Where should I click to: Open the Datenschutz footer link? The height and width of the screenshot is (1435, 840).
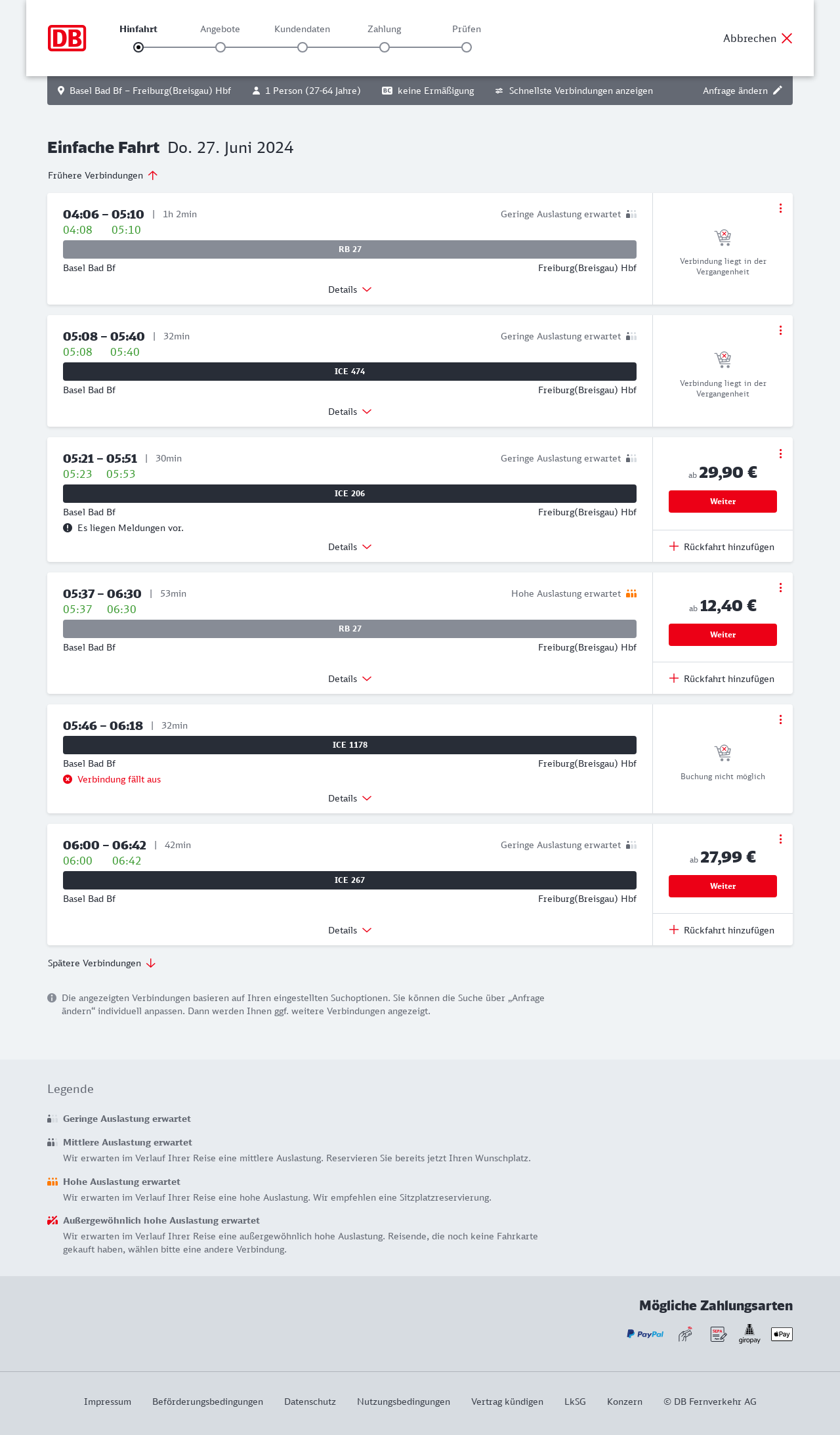pos(310,1402)
